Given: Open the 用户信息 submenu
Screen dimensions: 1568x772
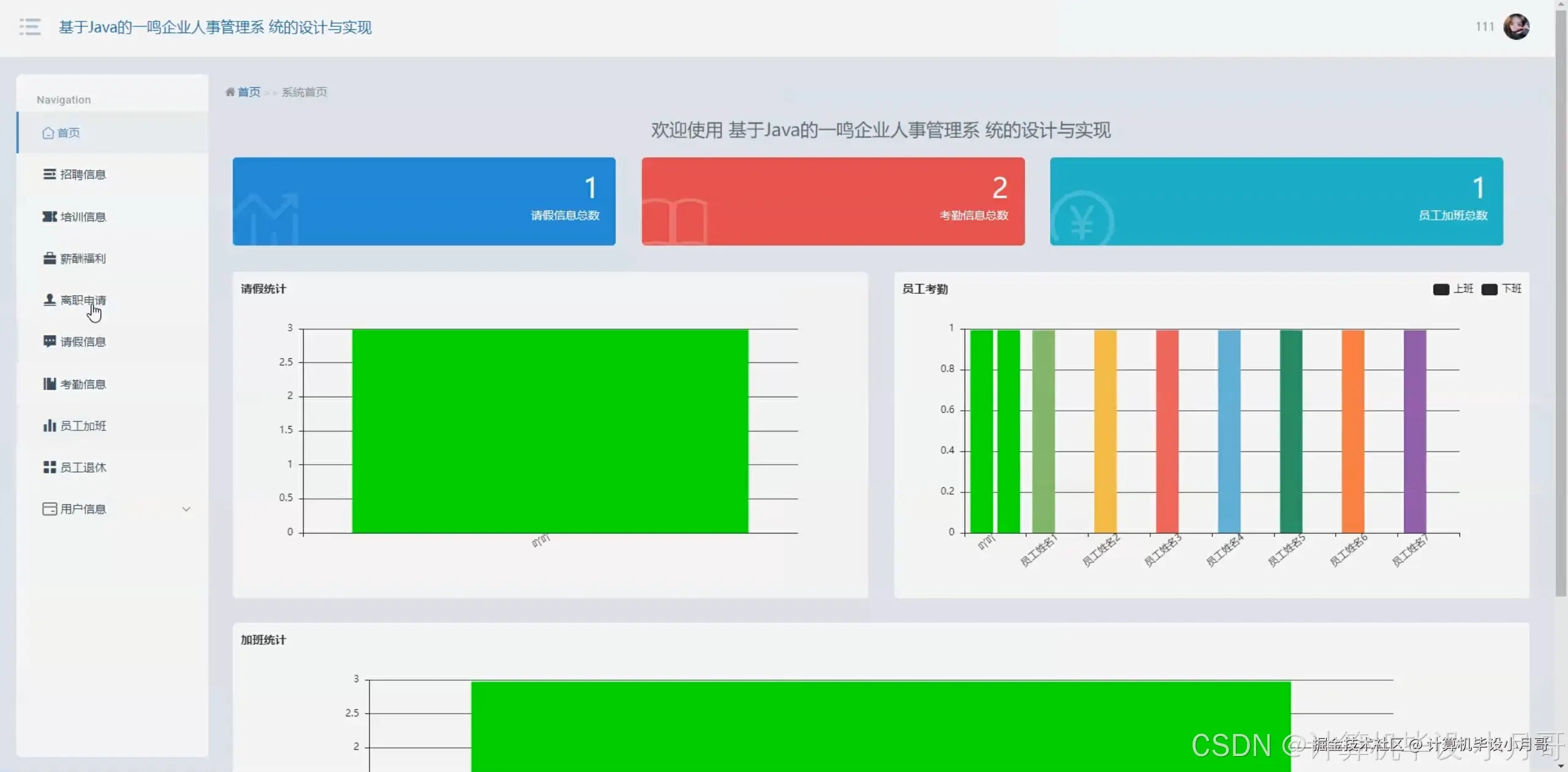Looking at the screenshot, I should [83, 509].
